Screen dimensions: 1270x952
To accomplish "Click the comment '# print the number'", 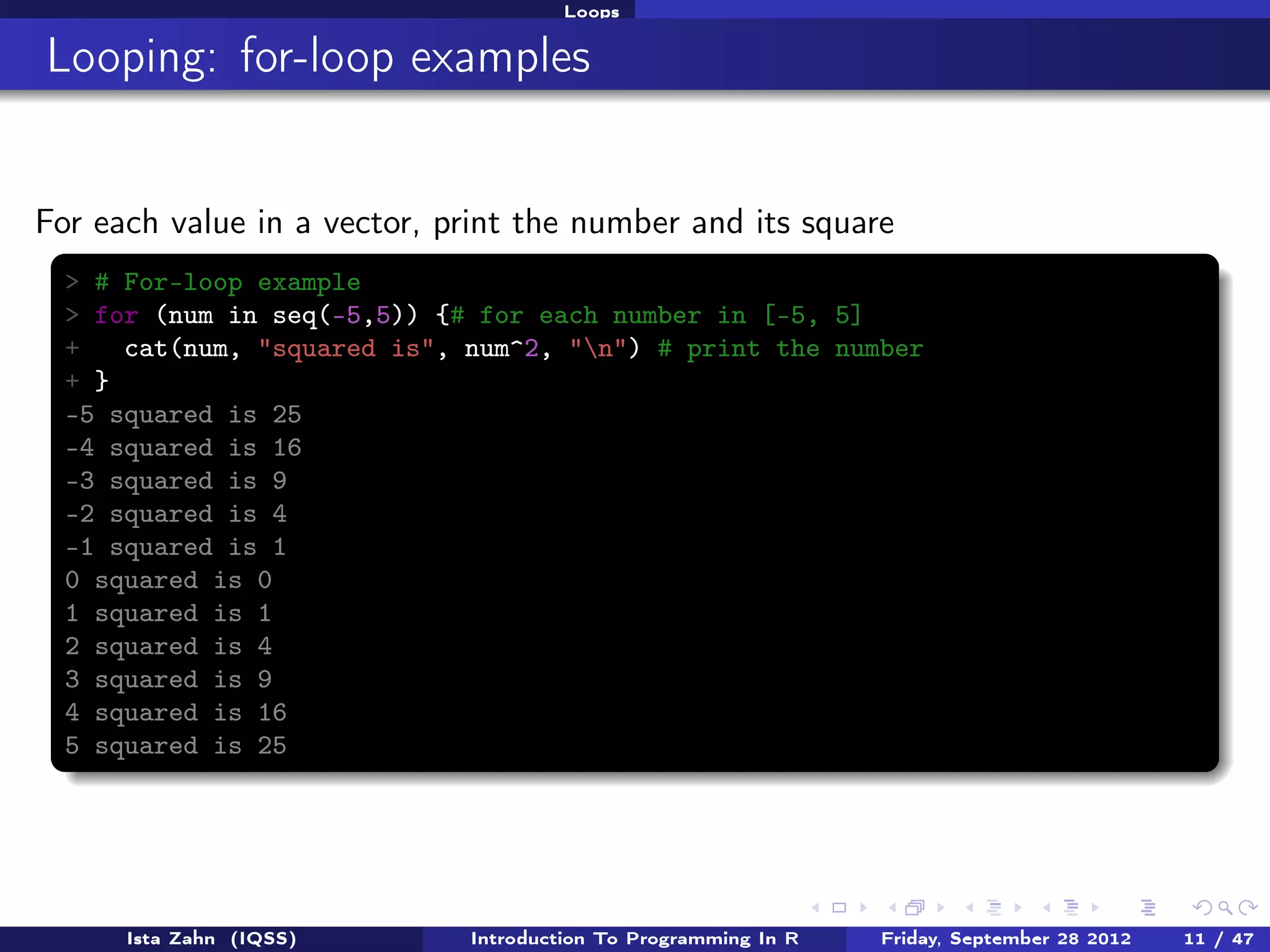I will [790, 349].
